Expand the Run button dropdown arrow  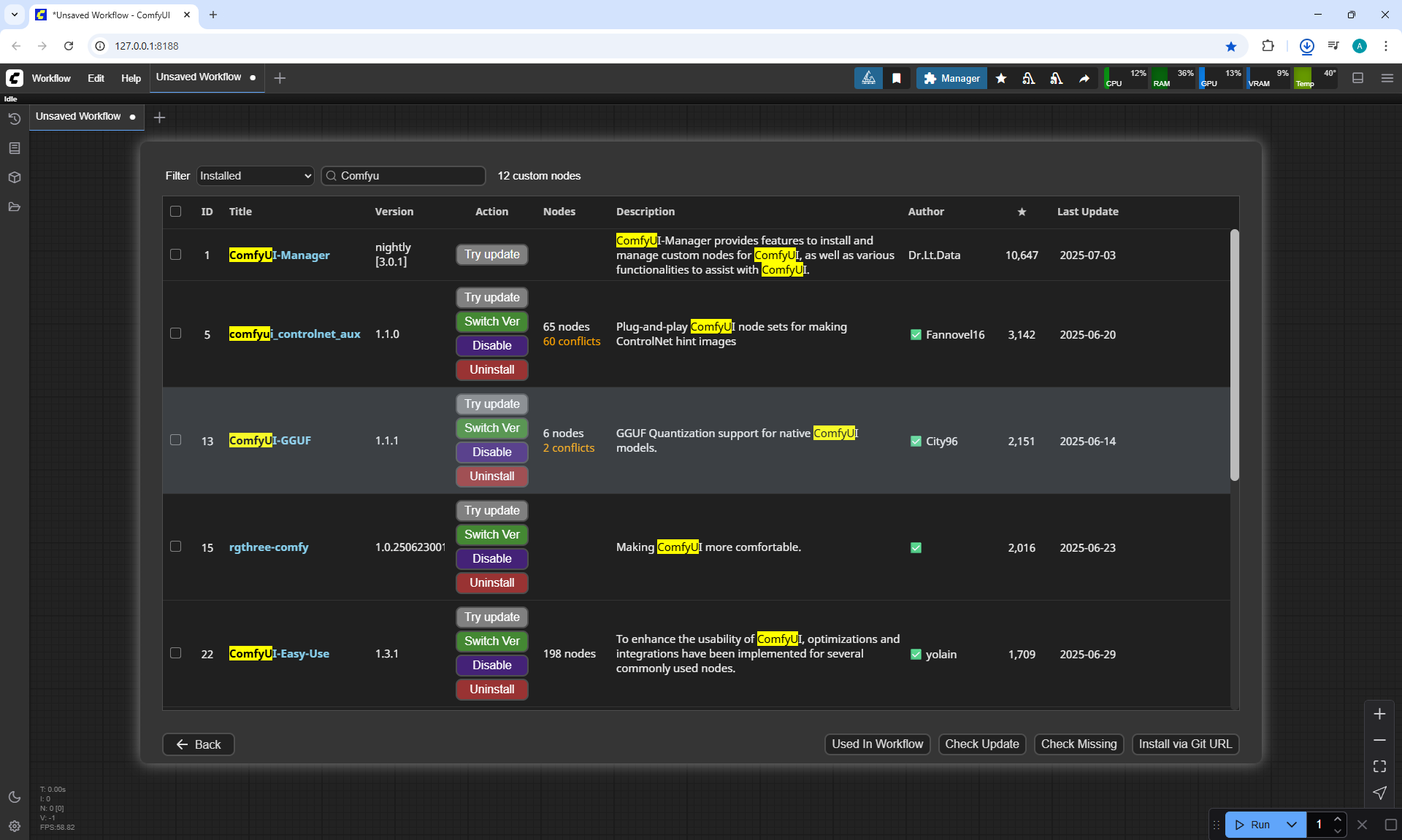point(1292,825)
